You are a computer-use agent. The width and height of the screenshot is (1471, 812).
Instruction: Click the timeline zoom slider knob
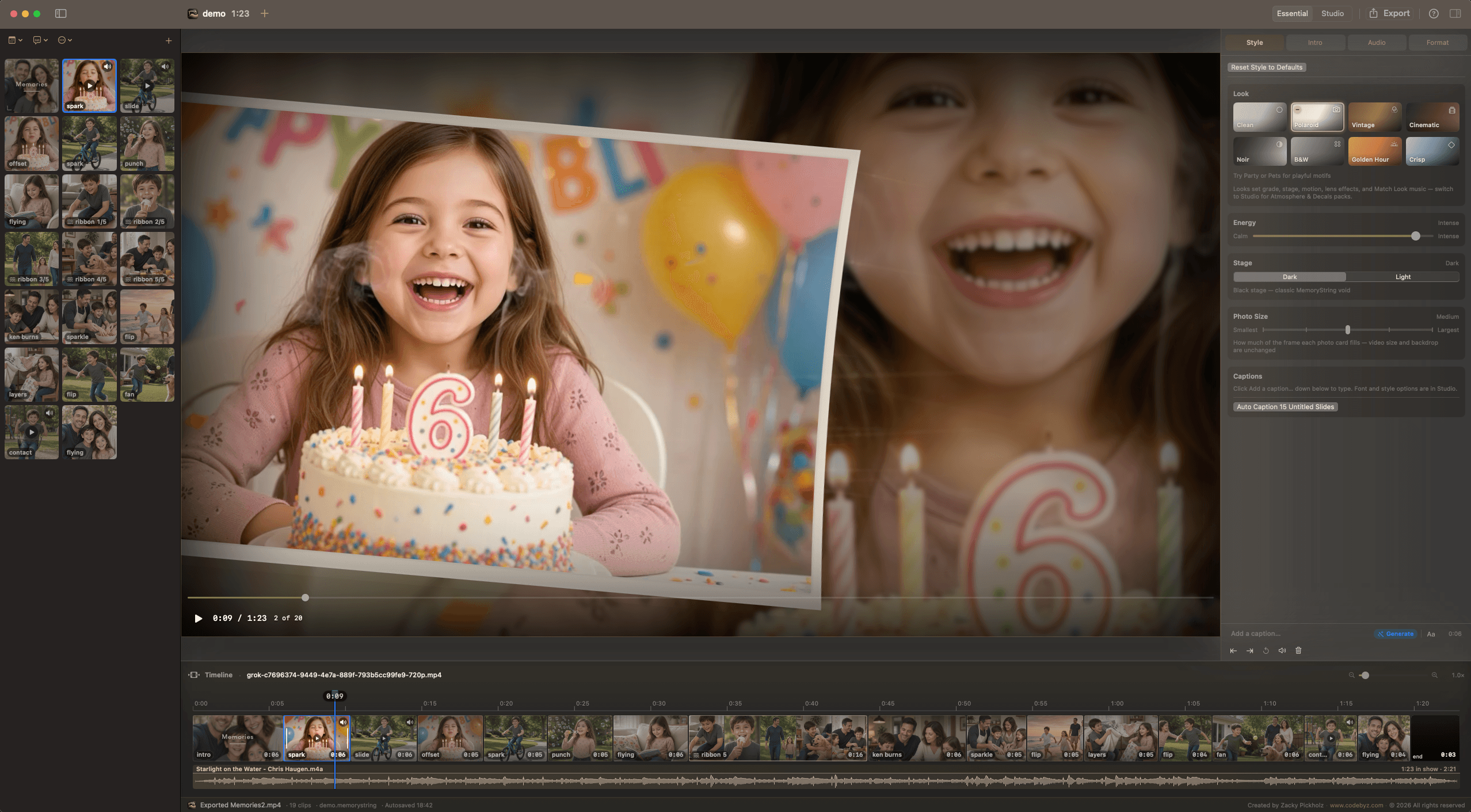tap(1365, 676)
